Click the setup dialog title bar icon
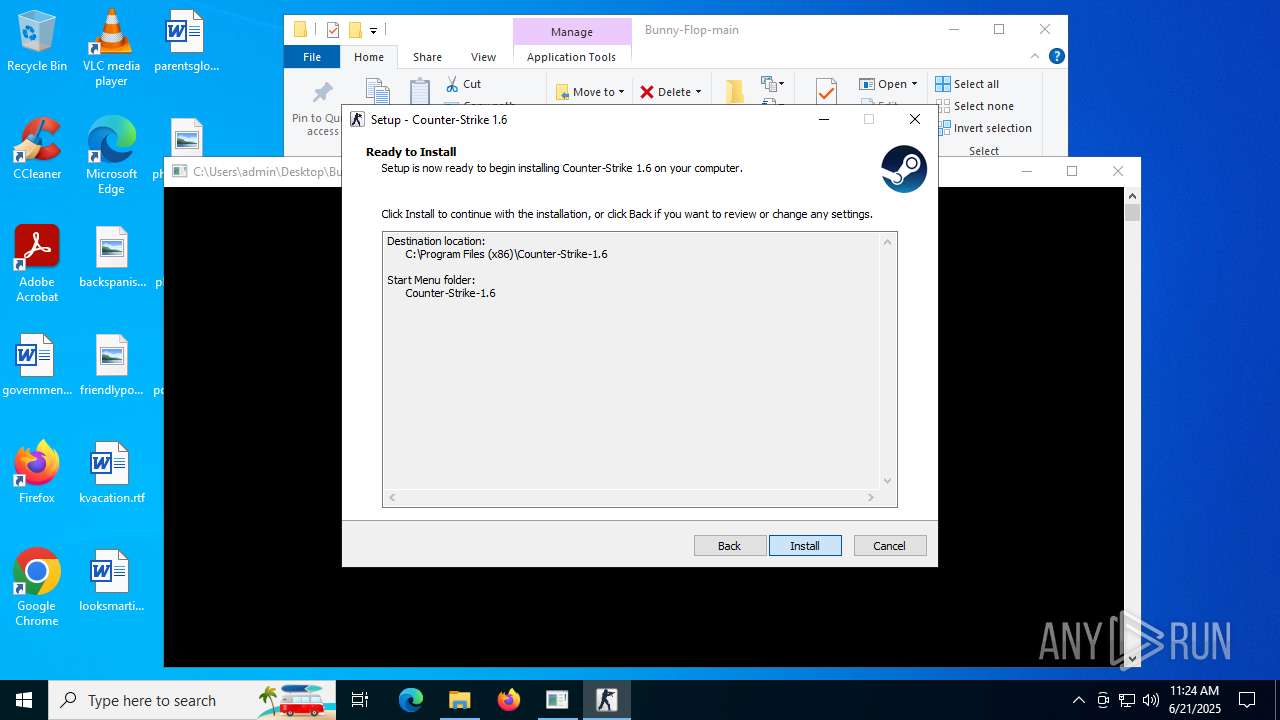The width and height of the screenshot is (1280, 720). 357,119
